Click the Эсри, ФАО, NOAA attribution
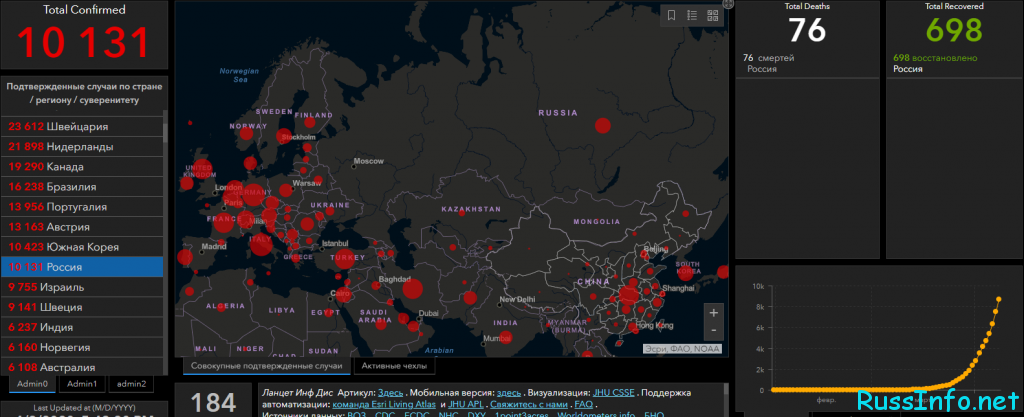The height and width of the screenshot is (417, 1024). (682, 348)
